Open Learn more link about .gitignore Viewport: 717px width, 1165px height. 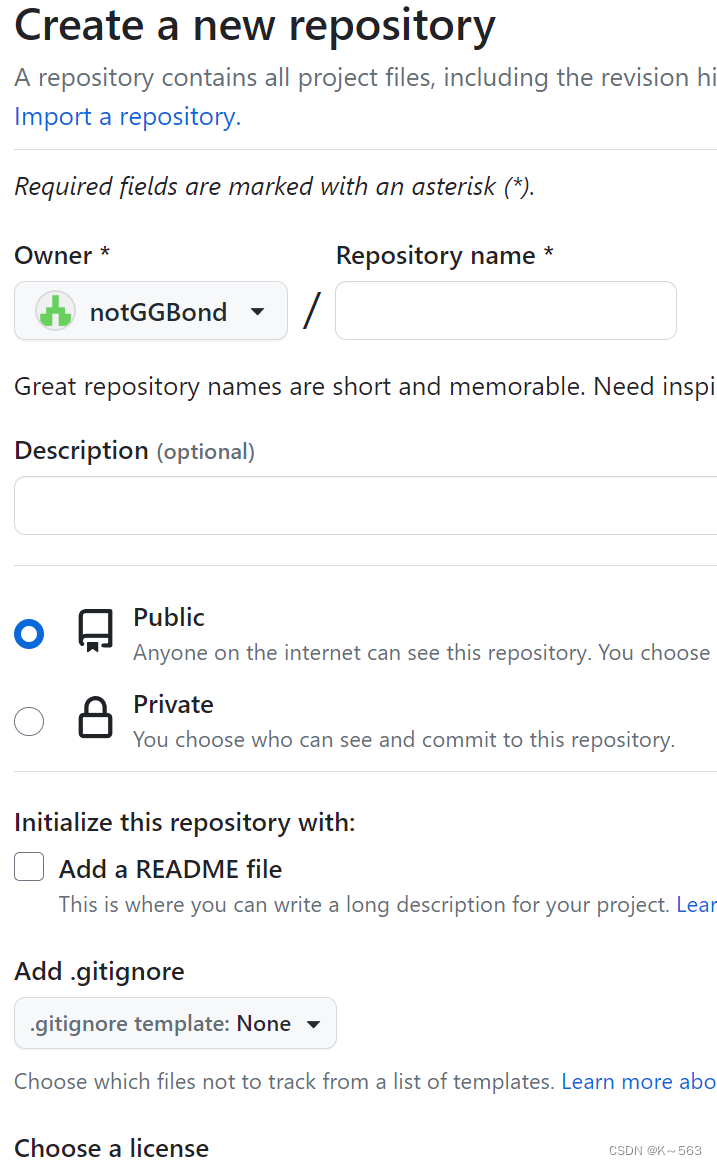click(x=639, y=1081)
